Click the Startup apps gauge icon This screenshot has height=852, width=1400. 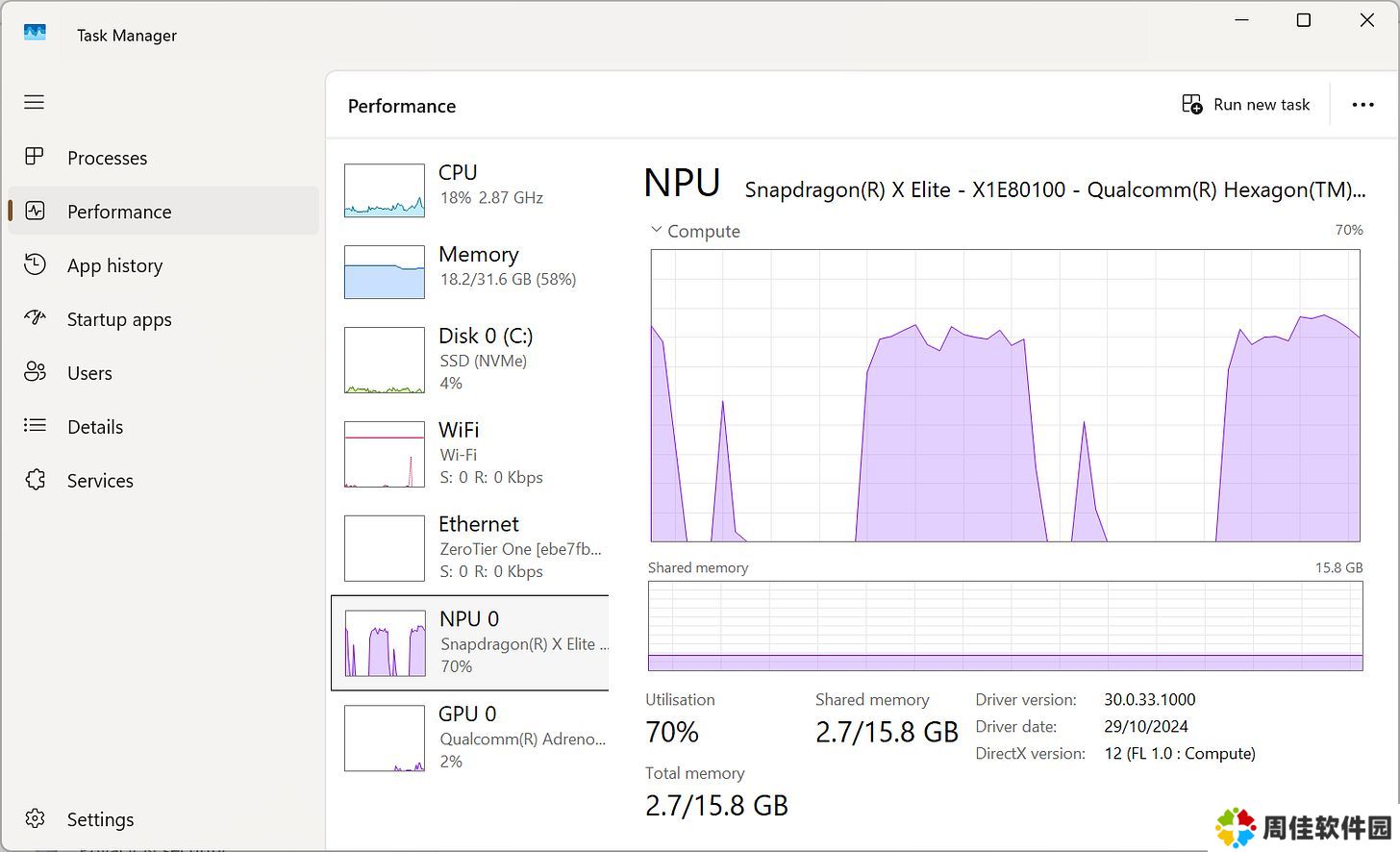35,317
